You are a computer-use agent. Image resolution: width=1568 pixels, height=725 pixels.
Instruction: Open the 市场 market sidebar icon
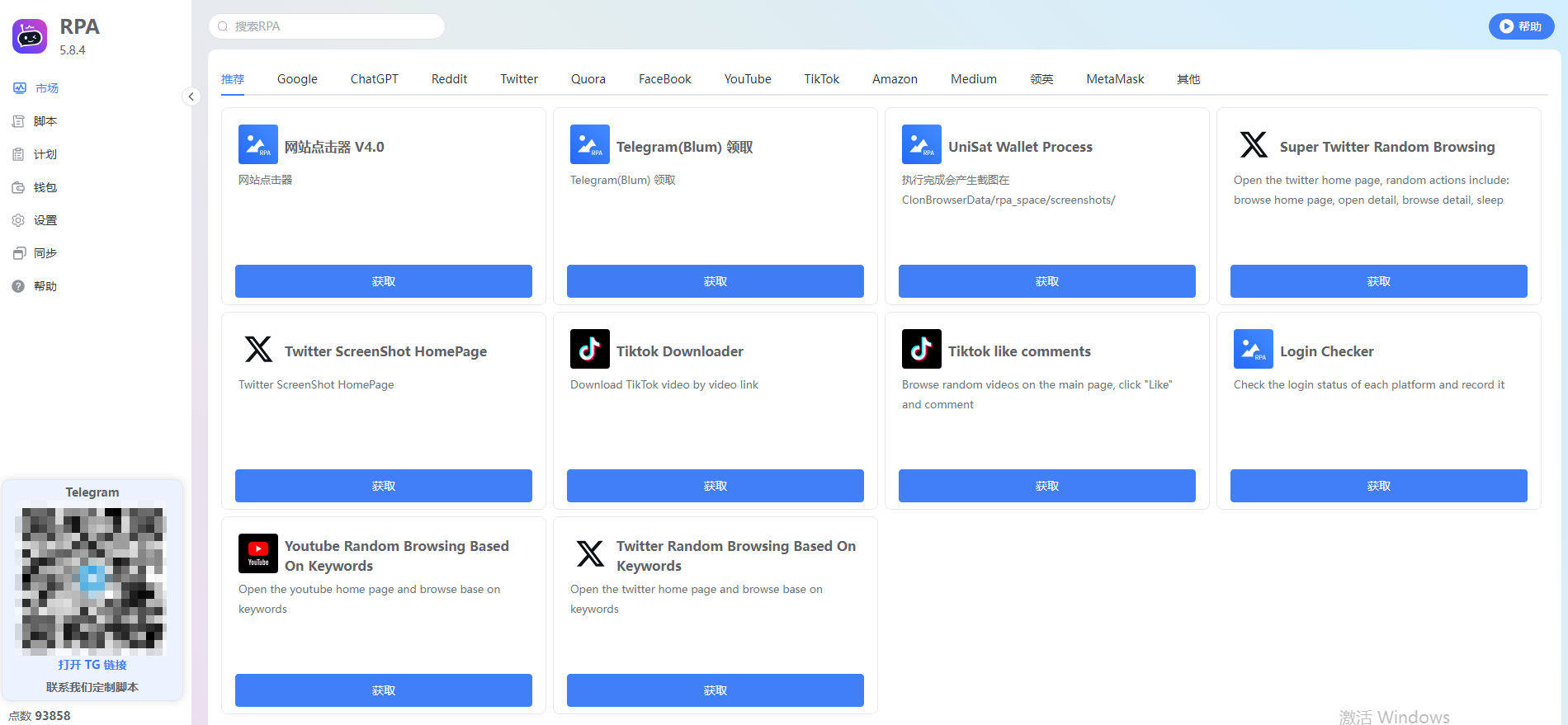[x=19, y=88]
